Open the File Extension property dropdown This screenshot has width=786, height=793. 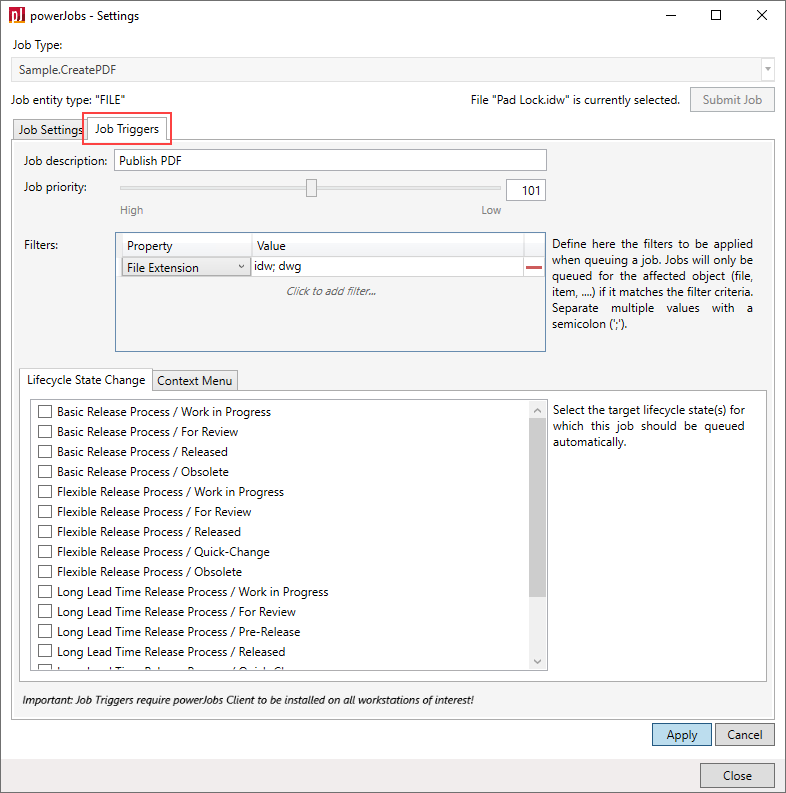click(186, 267)
